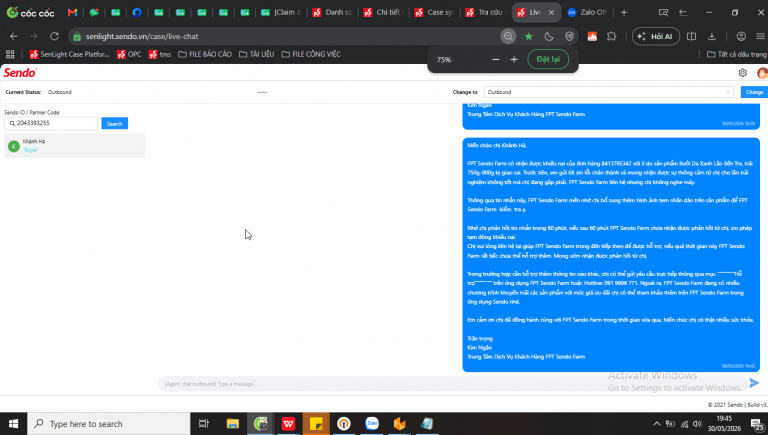Screen dimensions: 768x435
Task: Open the extensions puzzle icon
Action: [611, 36]
